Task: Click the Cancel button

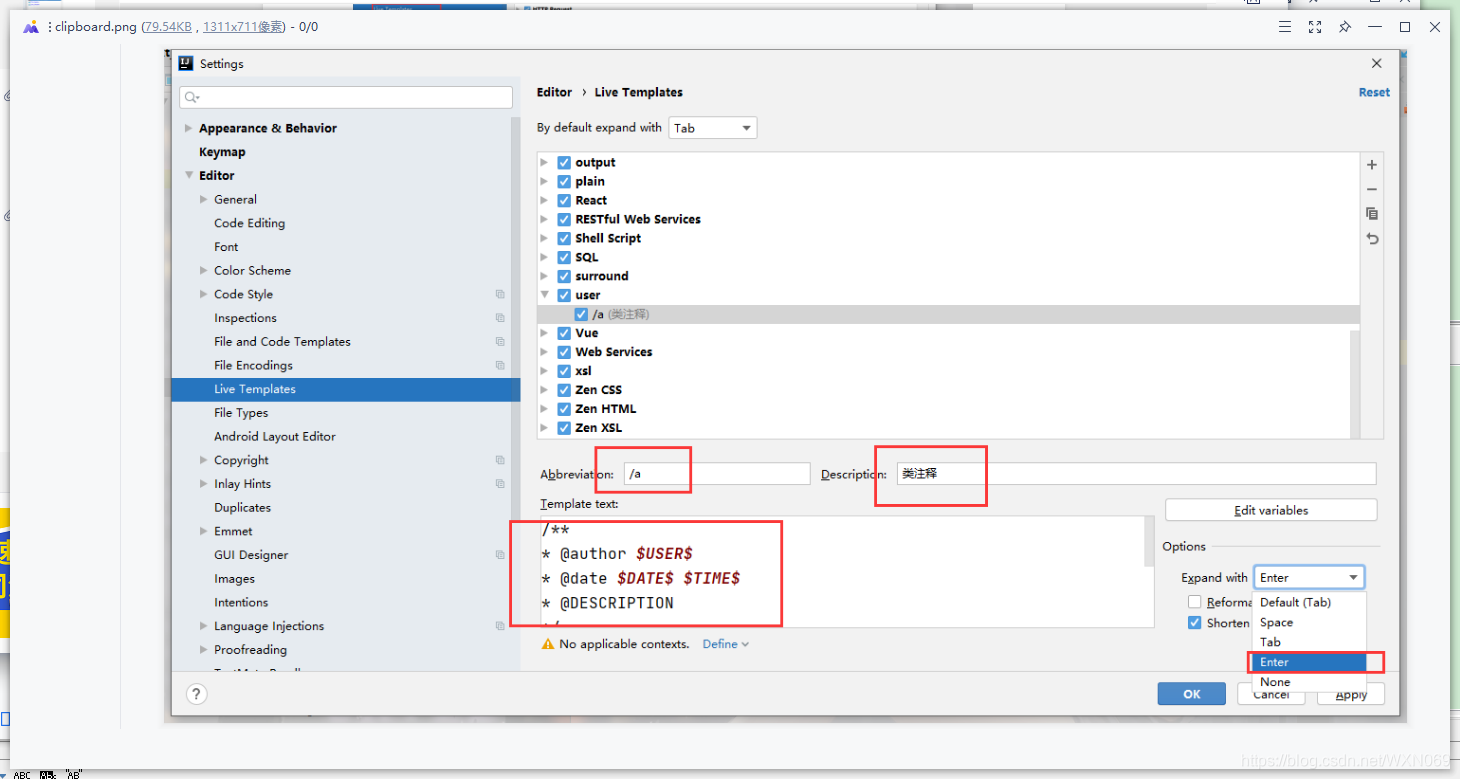Action: (1271, 694)
